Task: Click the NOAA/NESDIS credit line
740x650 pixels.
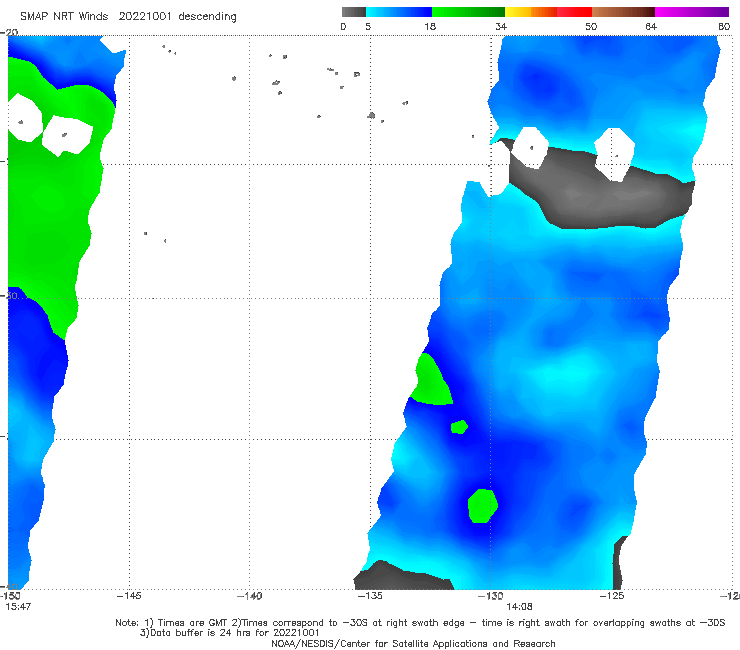Action: click(413, 643)
